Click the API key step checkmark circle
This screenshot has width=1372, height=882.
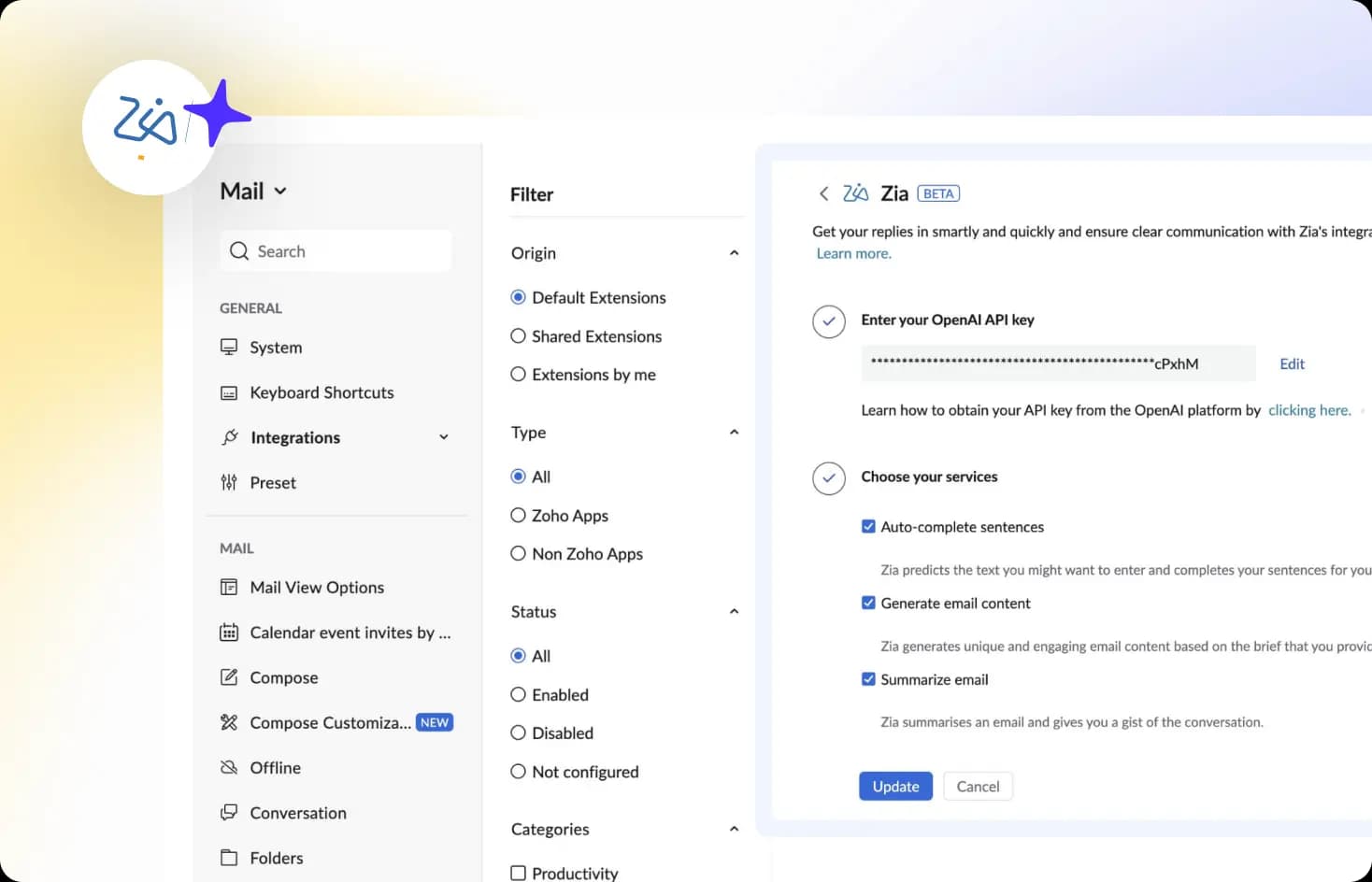pos(829,321)
